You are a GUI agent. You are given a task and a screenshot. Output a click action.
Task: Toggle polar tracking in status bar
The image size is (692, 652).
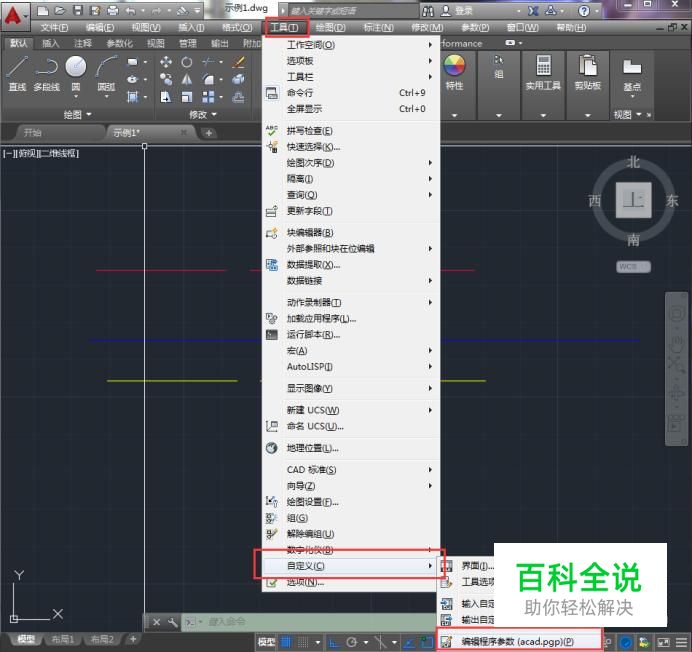click(352, 642)
